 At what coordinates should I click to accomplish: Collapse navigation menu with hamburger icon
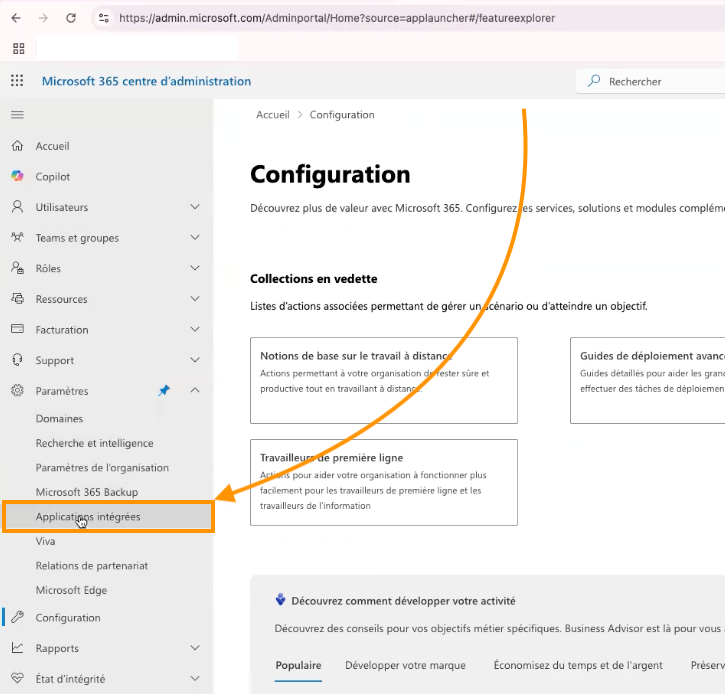pos(17,115)
